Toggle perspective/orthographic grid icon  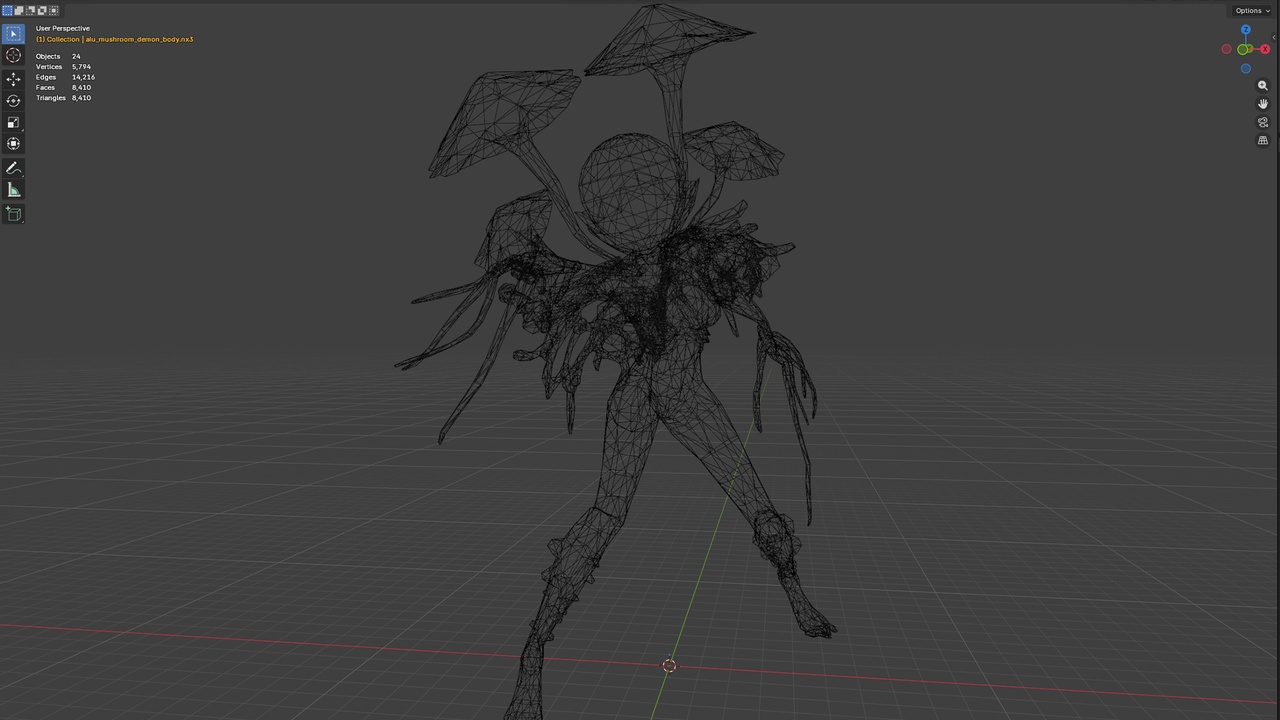[x=1263, y=141]
